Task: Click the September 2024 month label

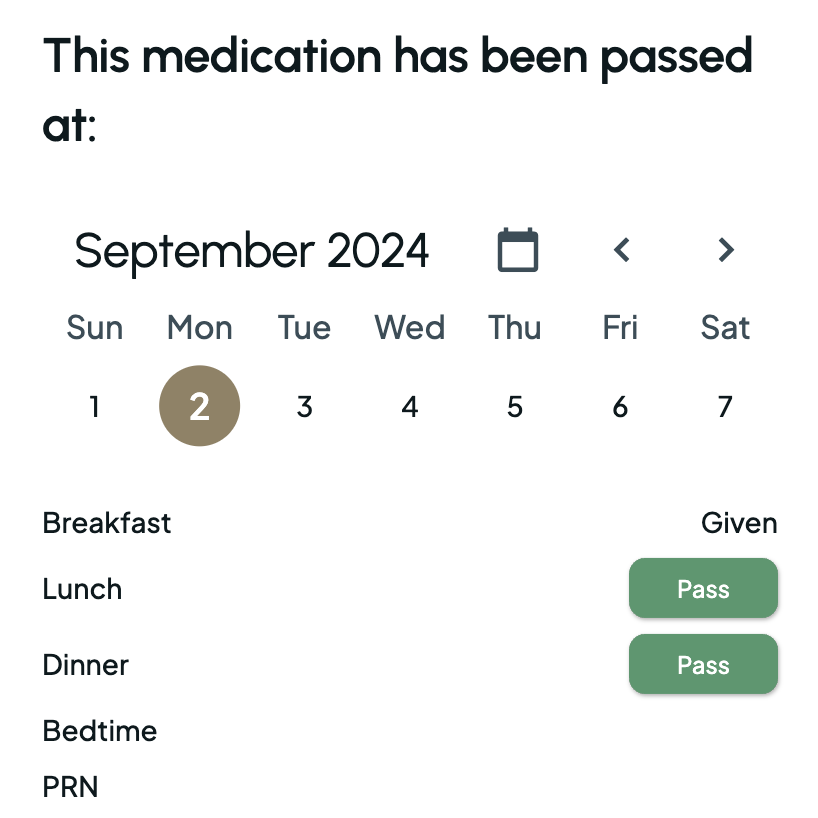Action: 252,251
